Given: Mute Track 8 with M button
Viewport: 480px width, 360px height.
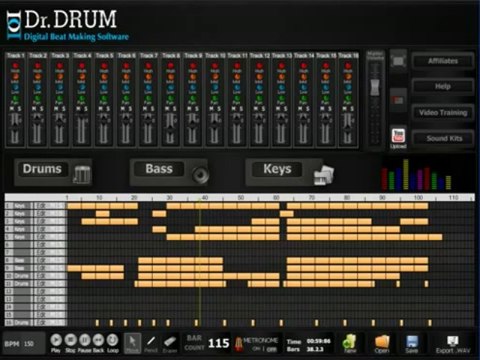Looking at the screenshot, I should pyautogui.click(x=167, y=109).
